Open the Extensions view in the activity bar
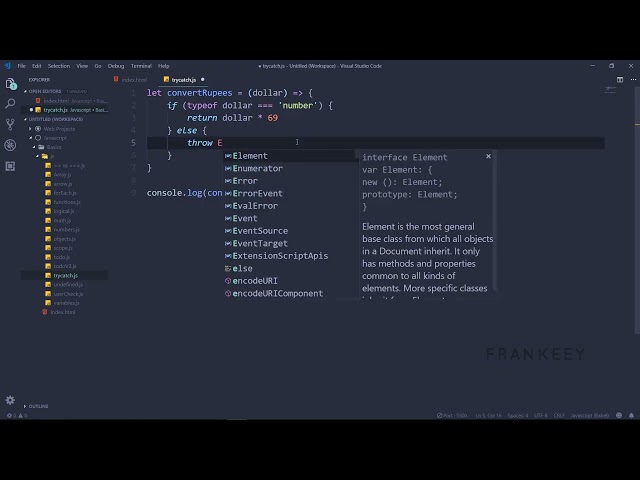Viewport: 640px width, 480px height. 10,166
